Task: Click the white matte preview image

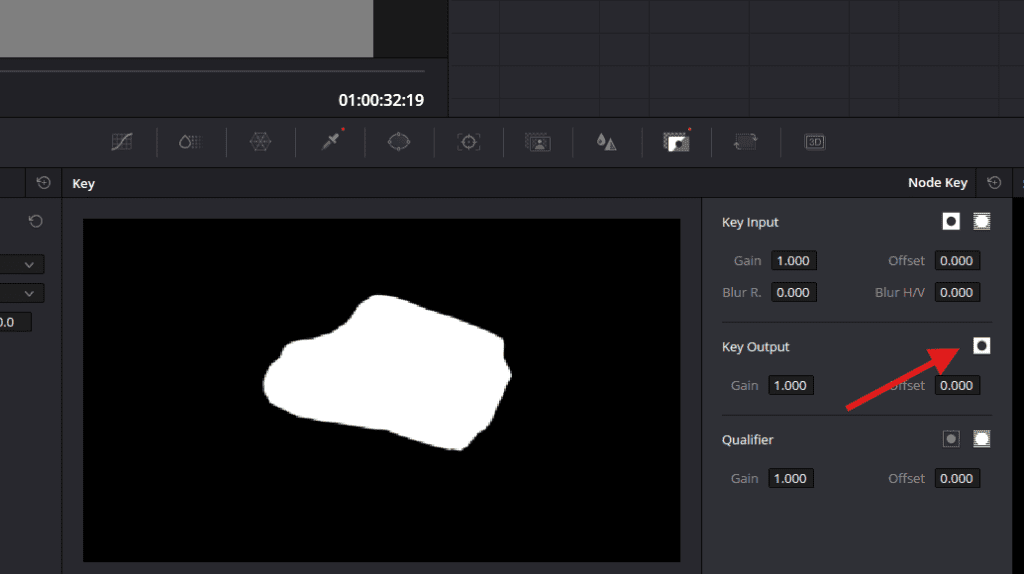Action: pyautogui.click(x=381, y=390)
